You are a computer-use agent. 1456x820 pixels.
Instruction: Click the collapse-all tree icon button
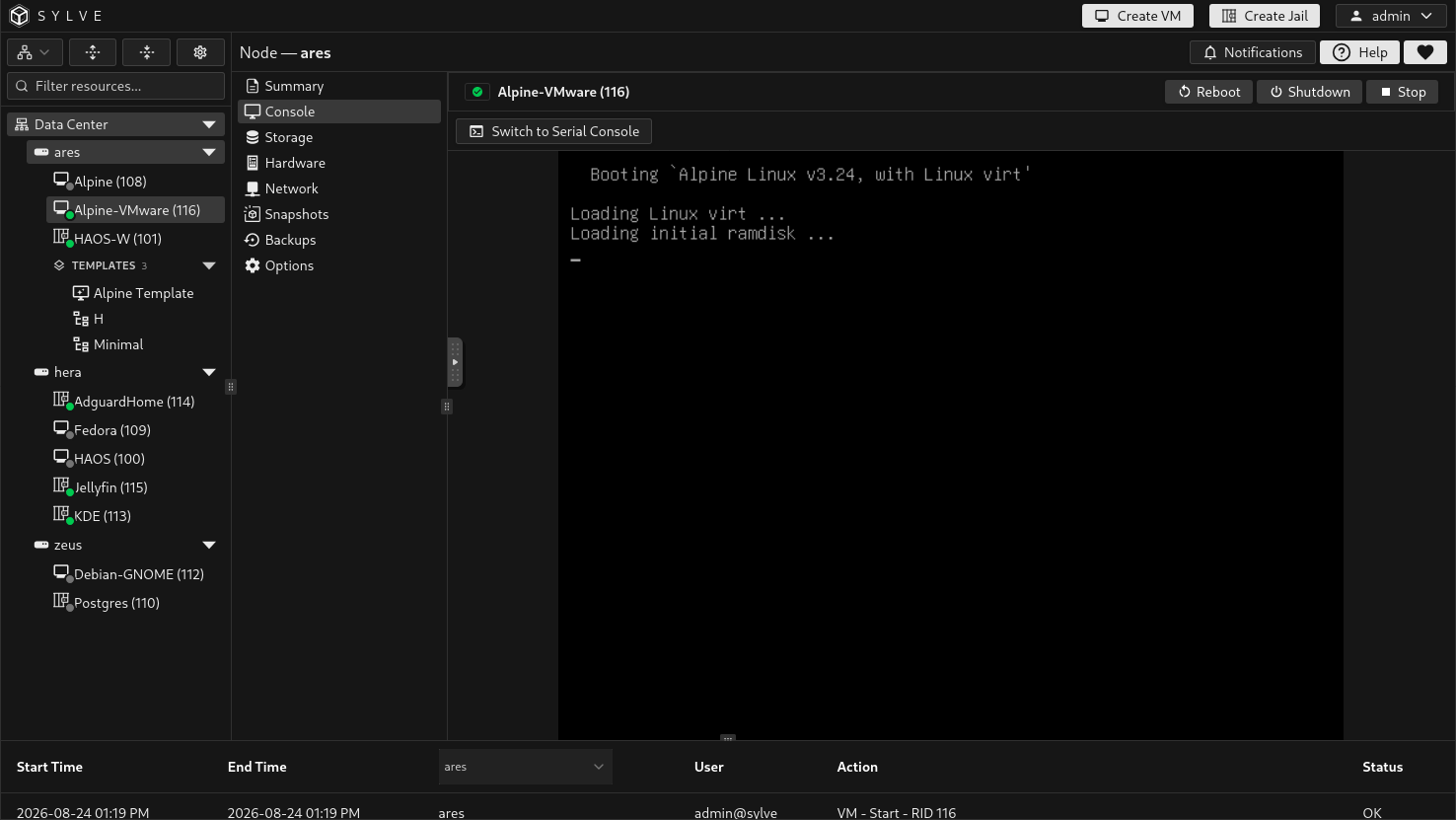[147, 52]
